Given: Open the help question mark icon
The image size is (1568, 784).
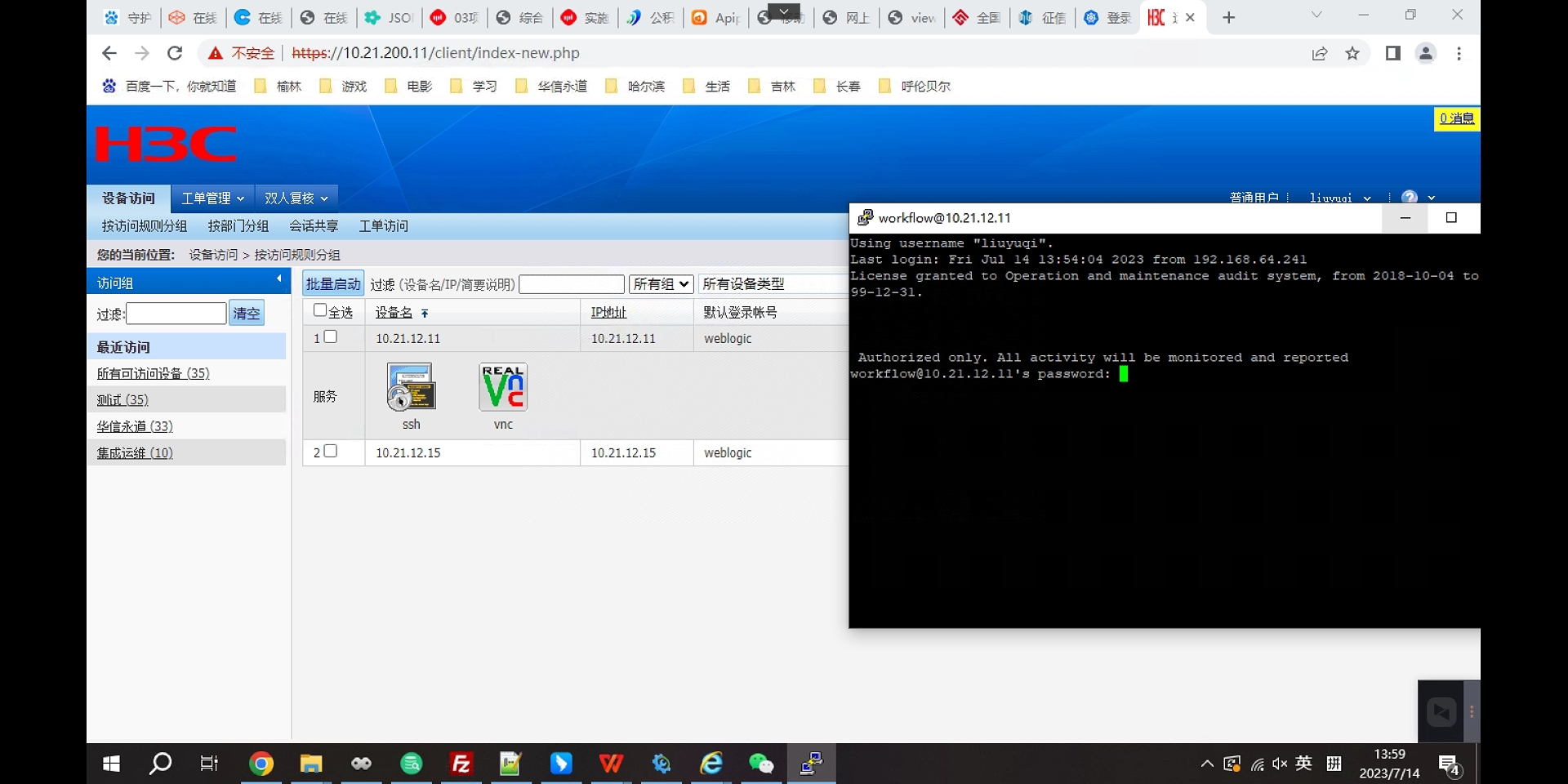Looking at the screenshot, I should [1410, 198].
